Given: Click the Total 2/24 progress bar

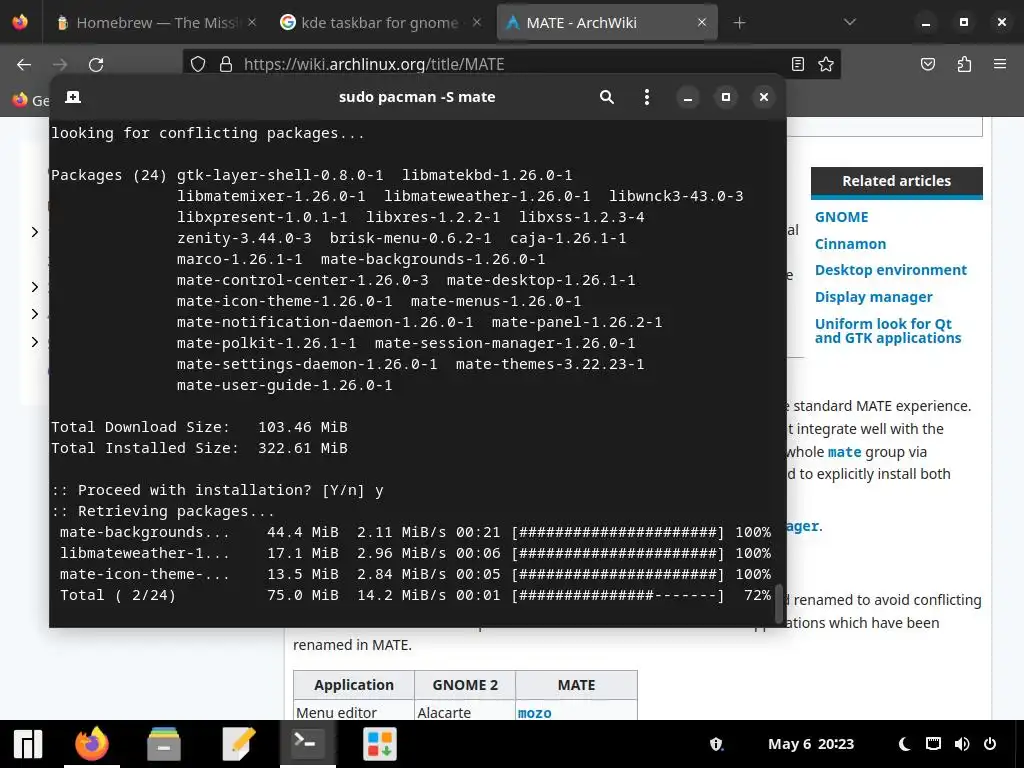Looking at the screenshot, I should point(618,595).
